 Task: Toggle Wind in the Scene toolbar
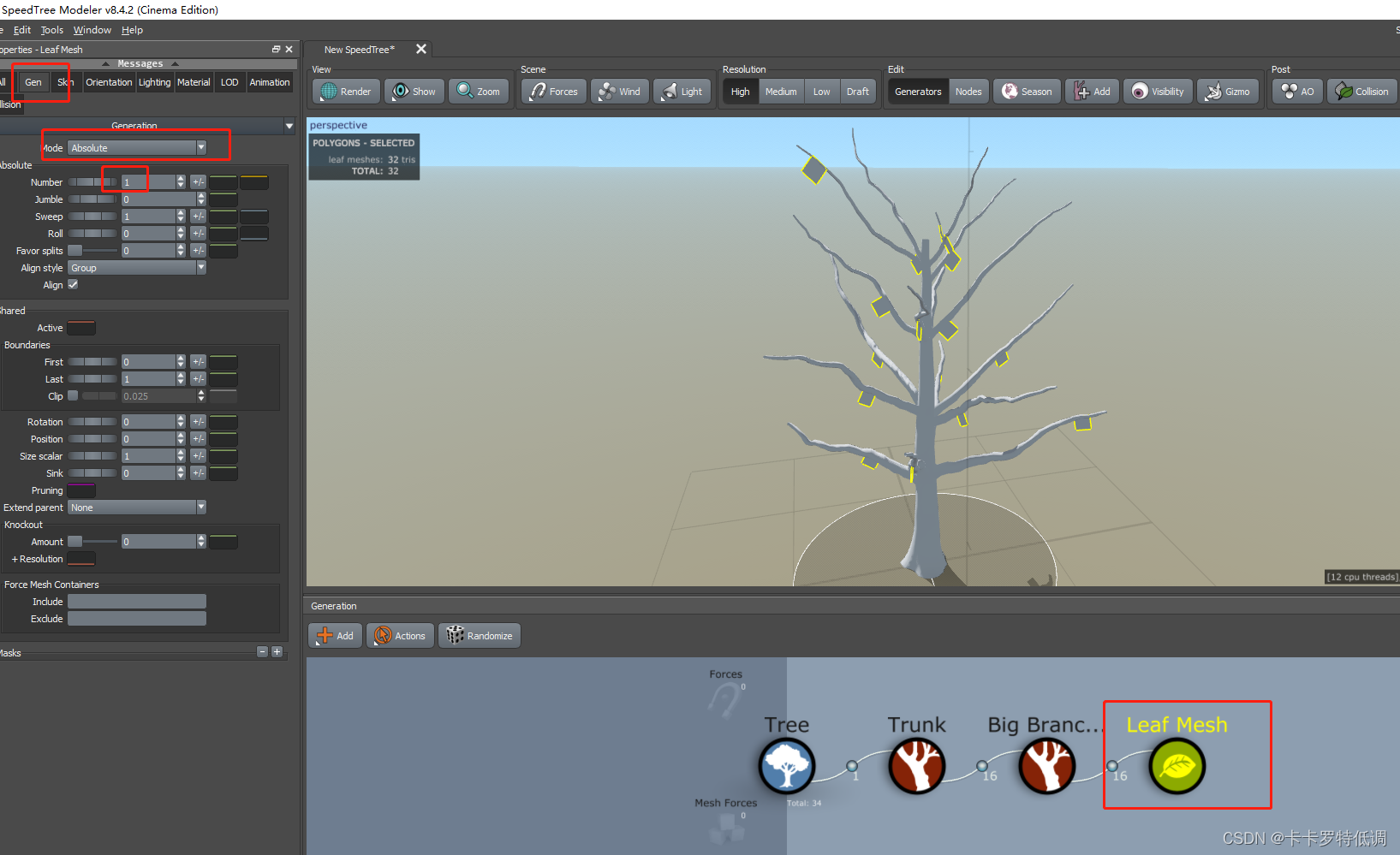(x=620, y=92)
